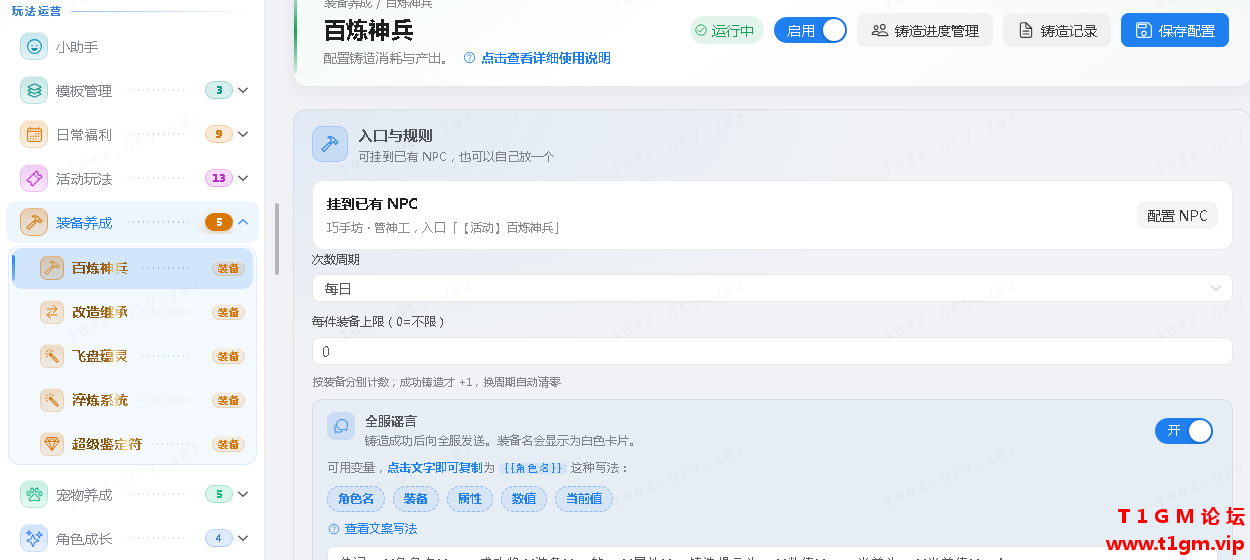Viewport: 1250px width, 560px height.
Task: Copy the 当前值 variable chip
Action: pos(584,498)
